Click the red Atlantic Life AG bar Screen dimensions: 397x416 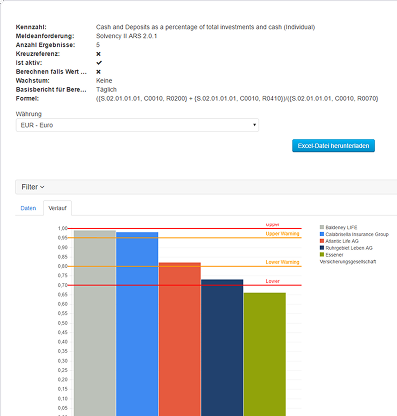point(180,339)
